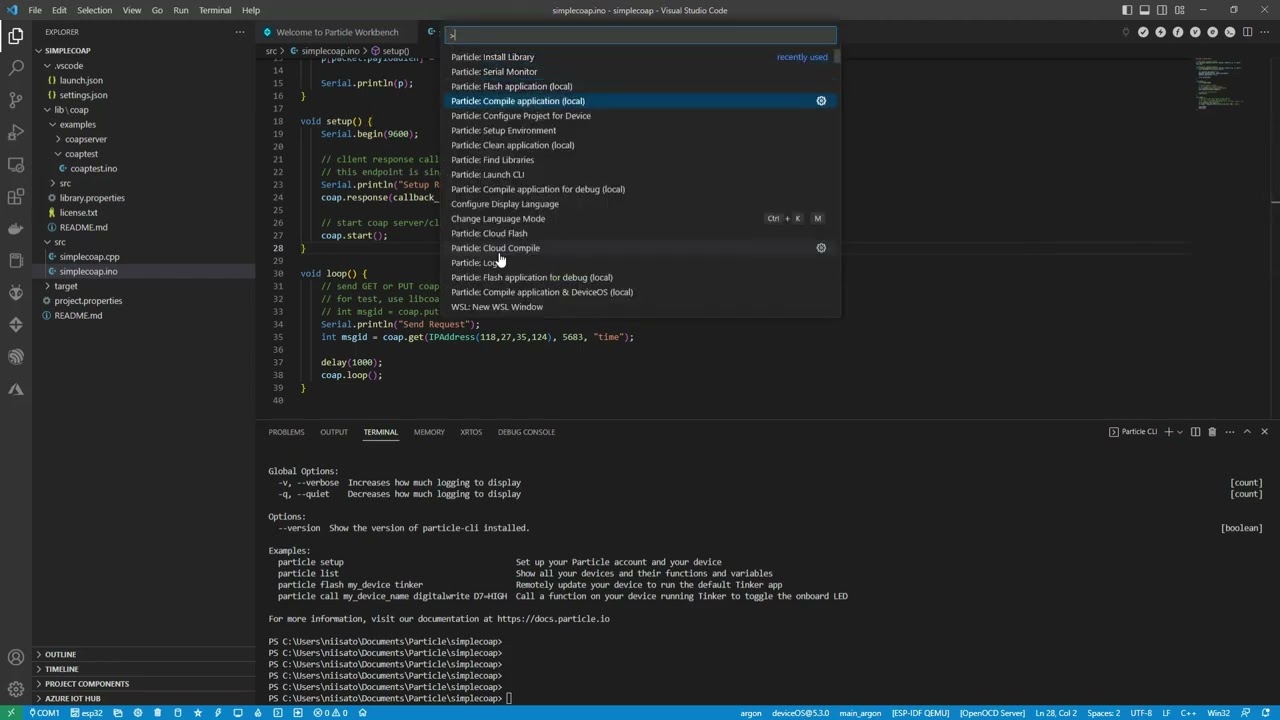The height and width of the screenshot is (720, 1280).
Task: Split the terminal panel
Action: pyautogui.click(x=1195, y=432)
